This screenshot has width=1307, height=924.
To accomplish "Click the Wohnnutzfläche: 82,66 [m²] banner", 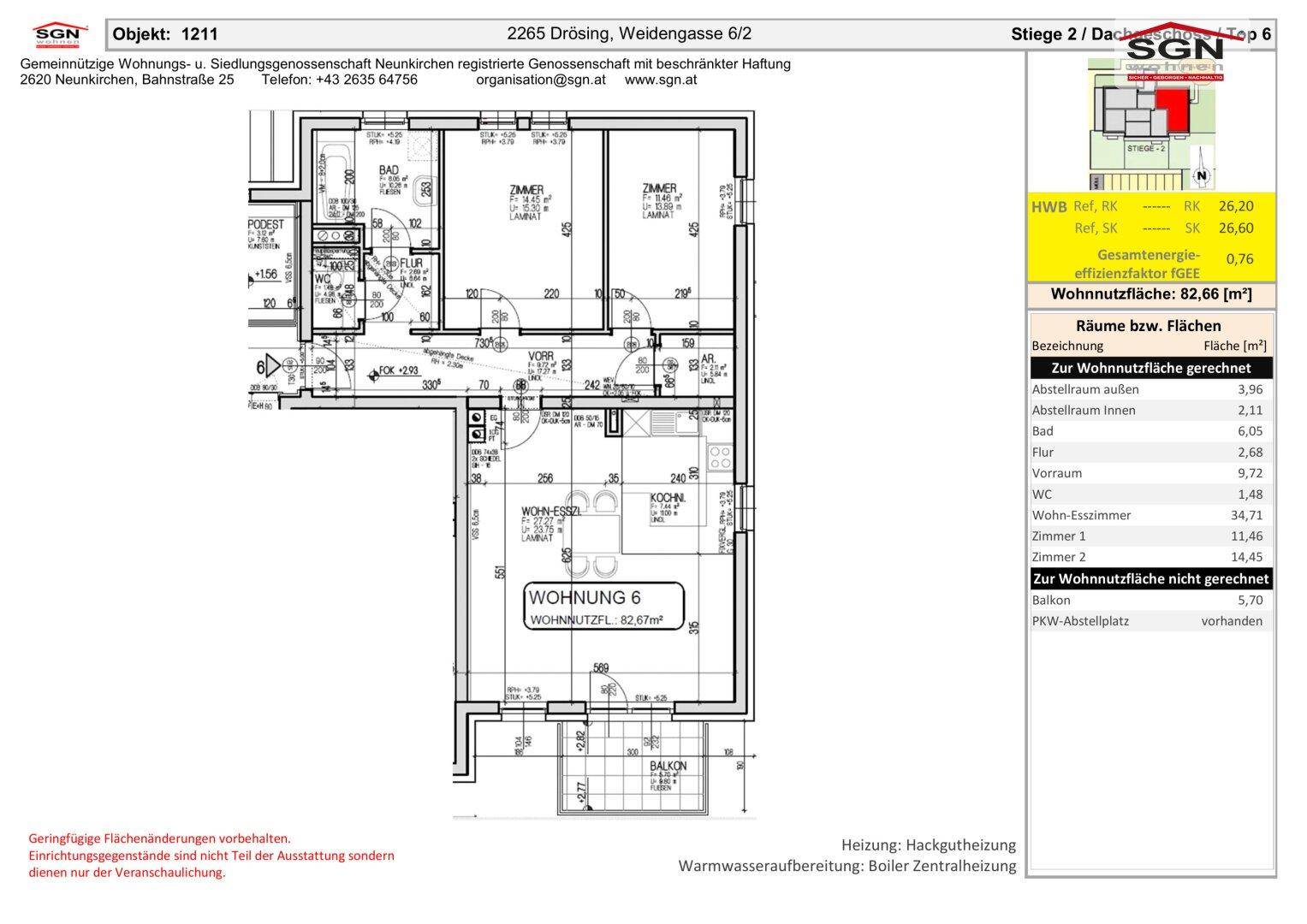I will tap(1151, 294).
